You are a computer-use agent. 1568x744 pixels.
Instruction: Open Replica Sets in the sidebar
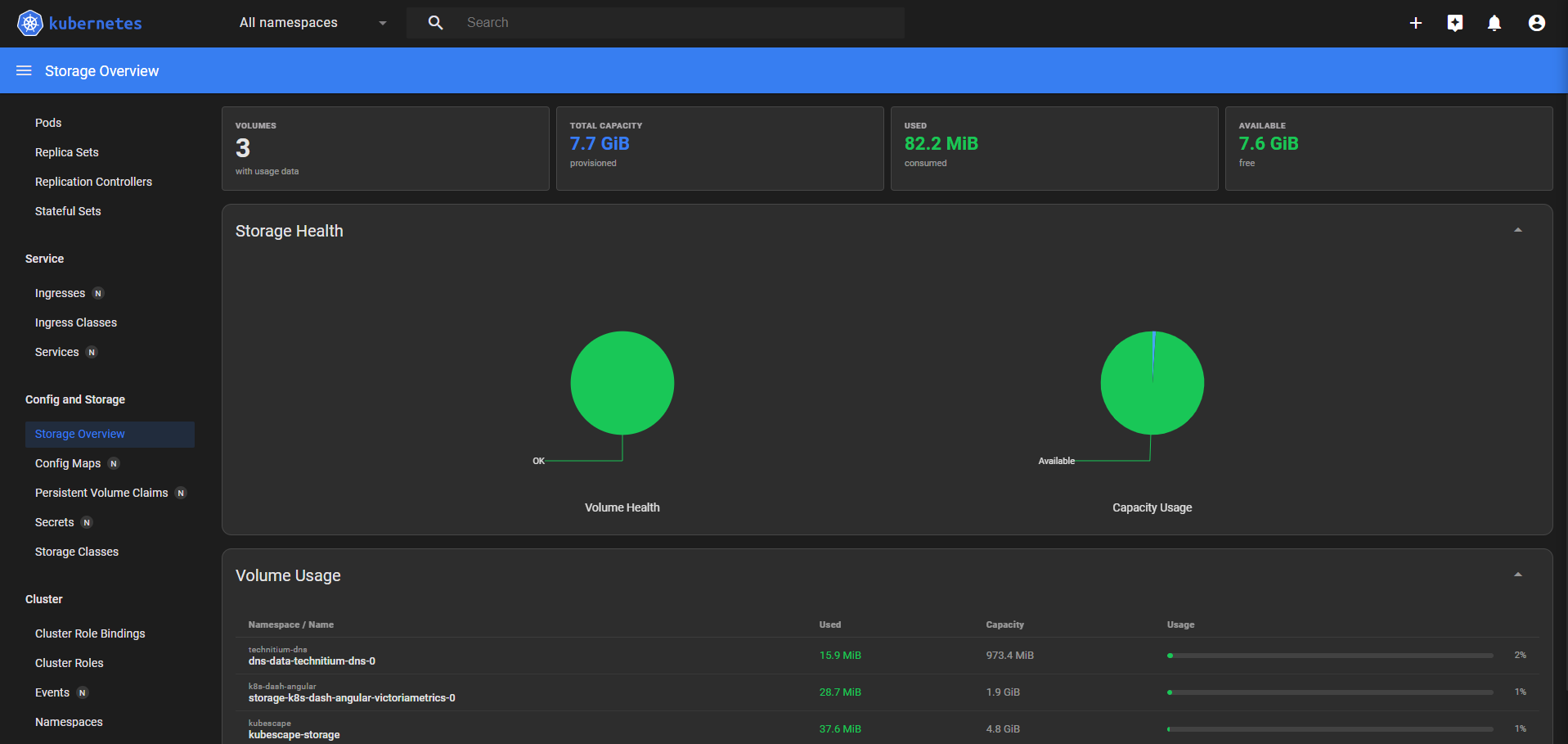[67, 152]
